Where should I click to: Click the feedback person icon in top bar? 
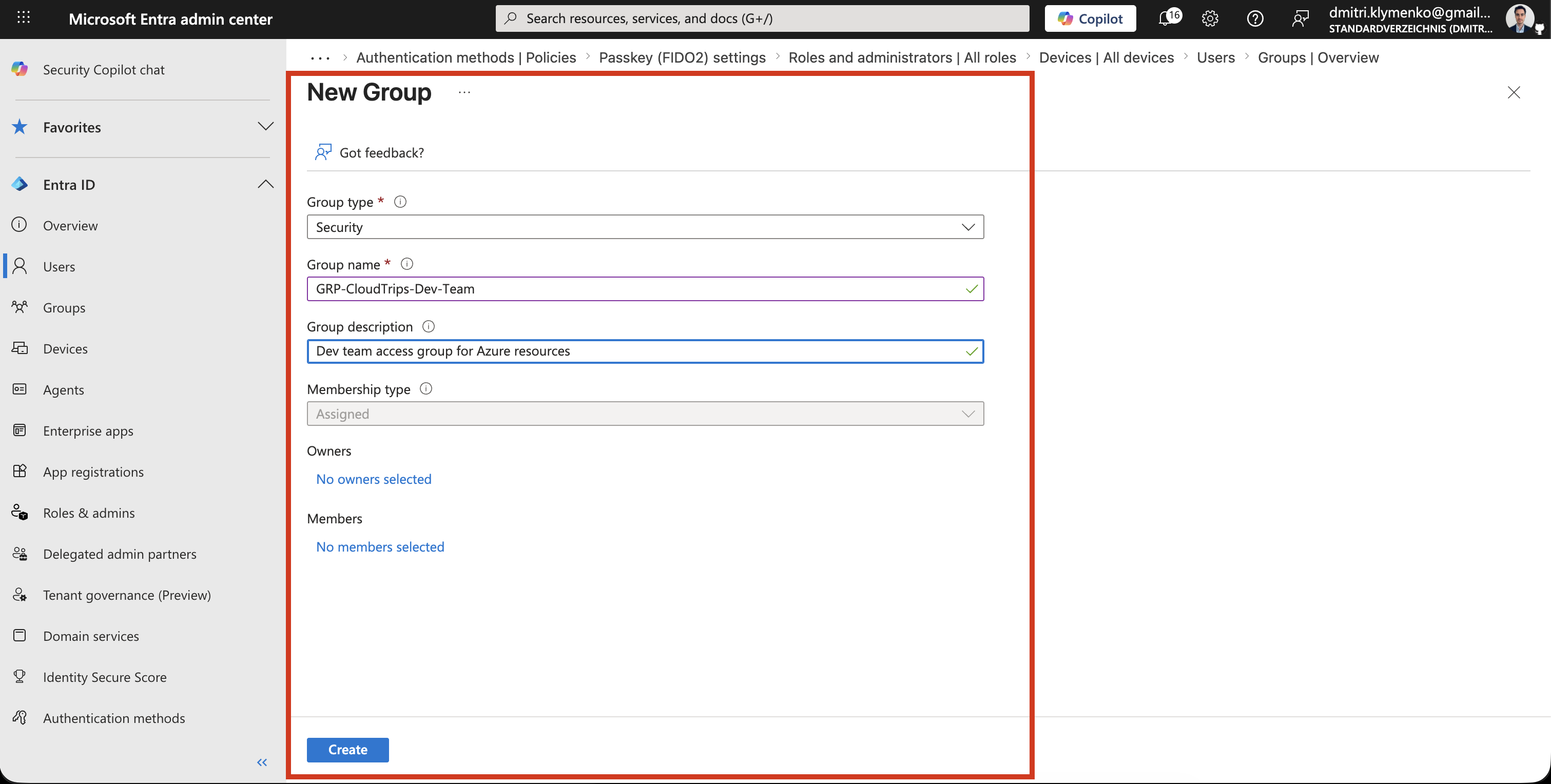tap(1300, 18)
